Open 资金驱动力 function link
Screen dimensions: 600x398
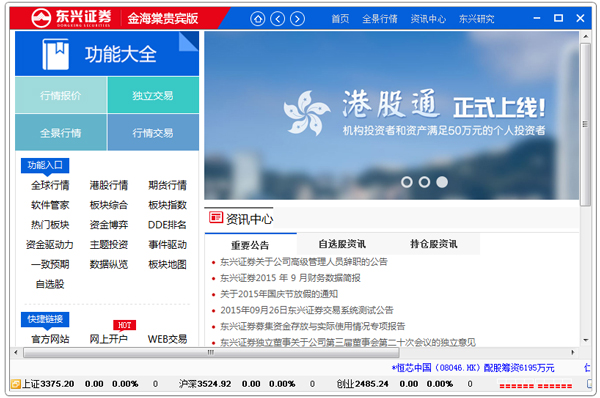[x=50, y=245]
